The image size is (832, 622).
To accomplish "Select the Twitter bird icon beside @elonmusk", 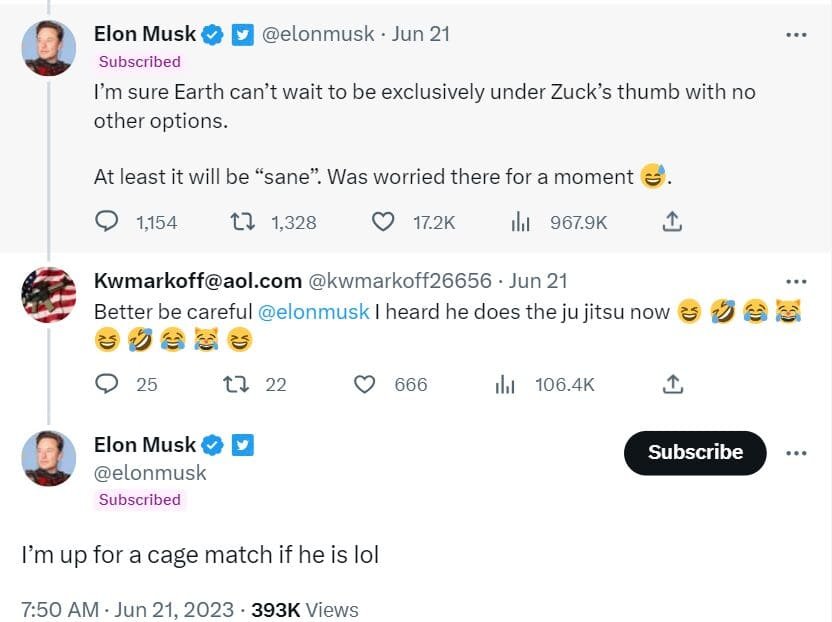I will click(x=243, y=33).
